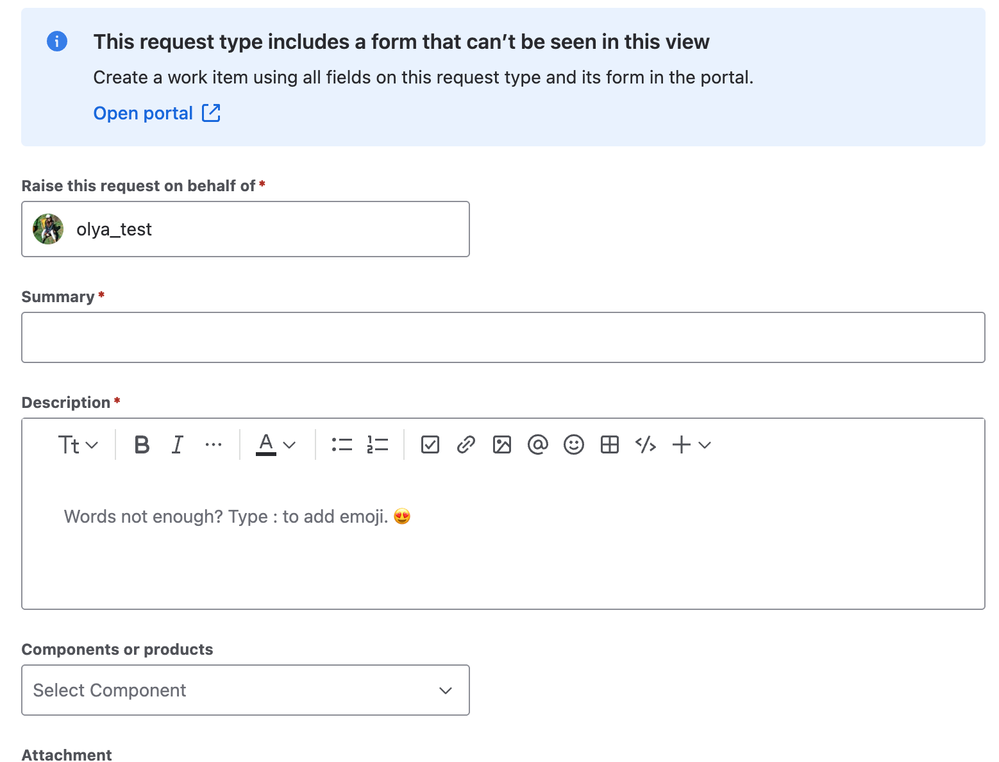Image resolution: width=999 pixels, height=762 pixels.
Task: Toggle italic formatting in the description editor
Action: point(177,444)
